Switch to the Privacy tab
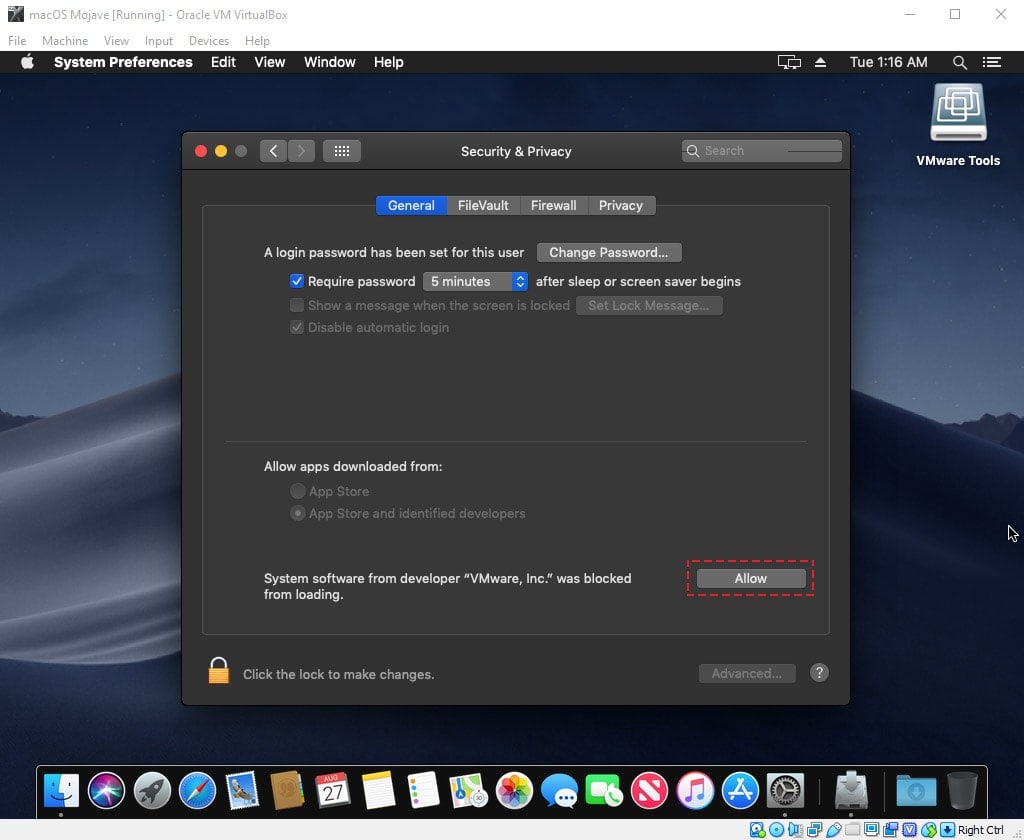The image size is (1024, 840). coord(621,205)
